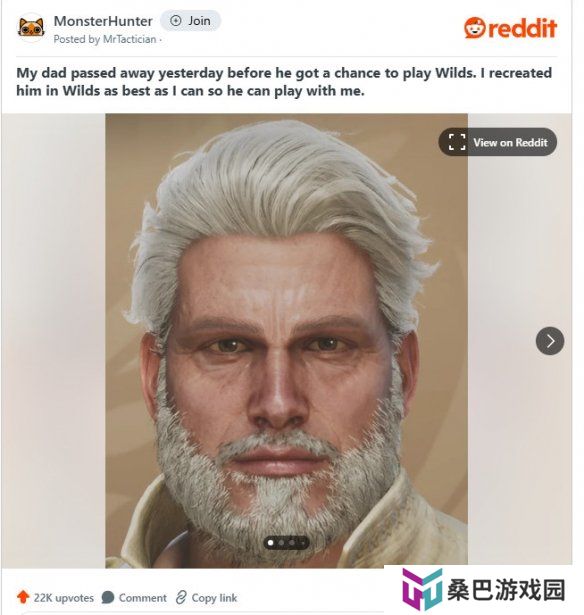584x615 pixels.
Task: Click the Copy link text
Action: 214,598
